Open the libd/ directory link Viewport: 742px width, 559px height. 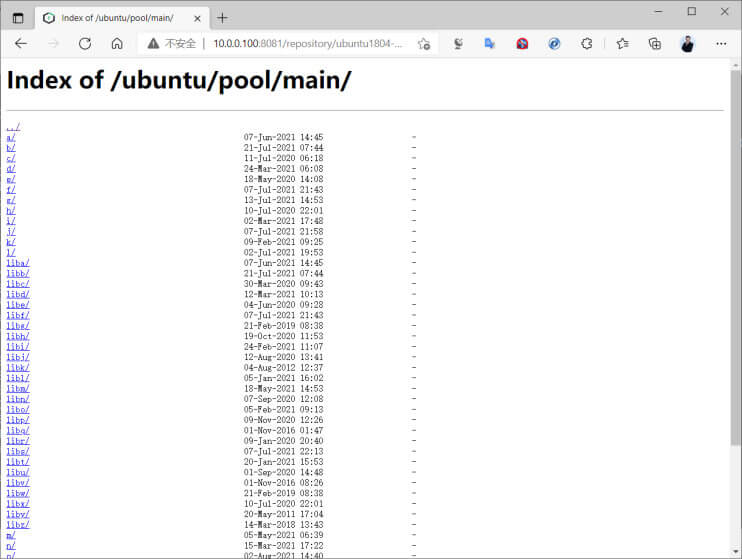coord(18,294)
